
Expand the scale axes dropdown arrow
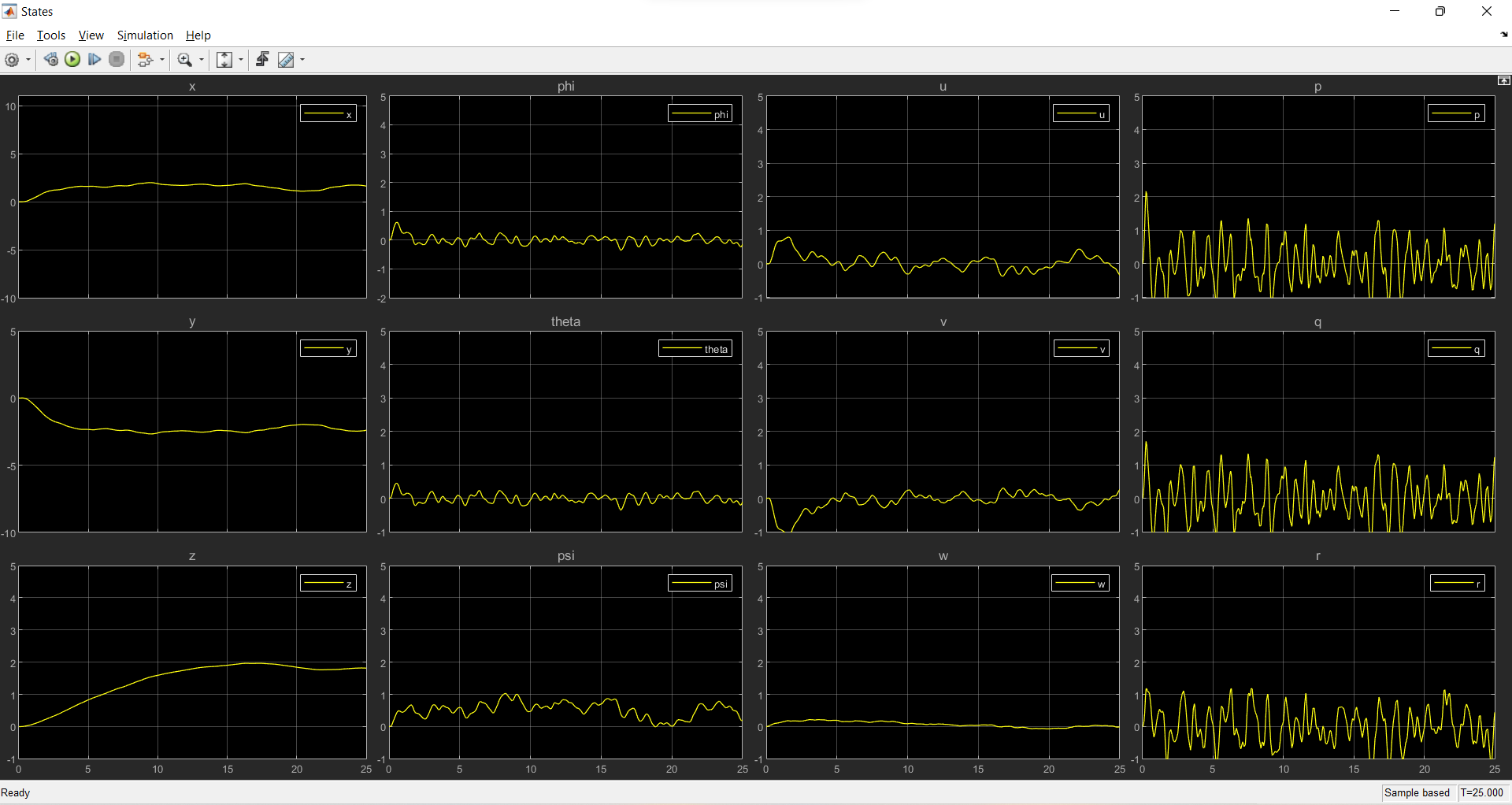coord(241,60)
